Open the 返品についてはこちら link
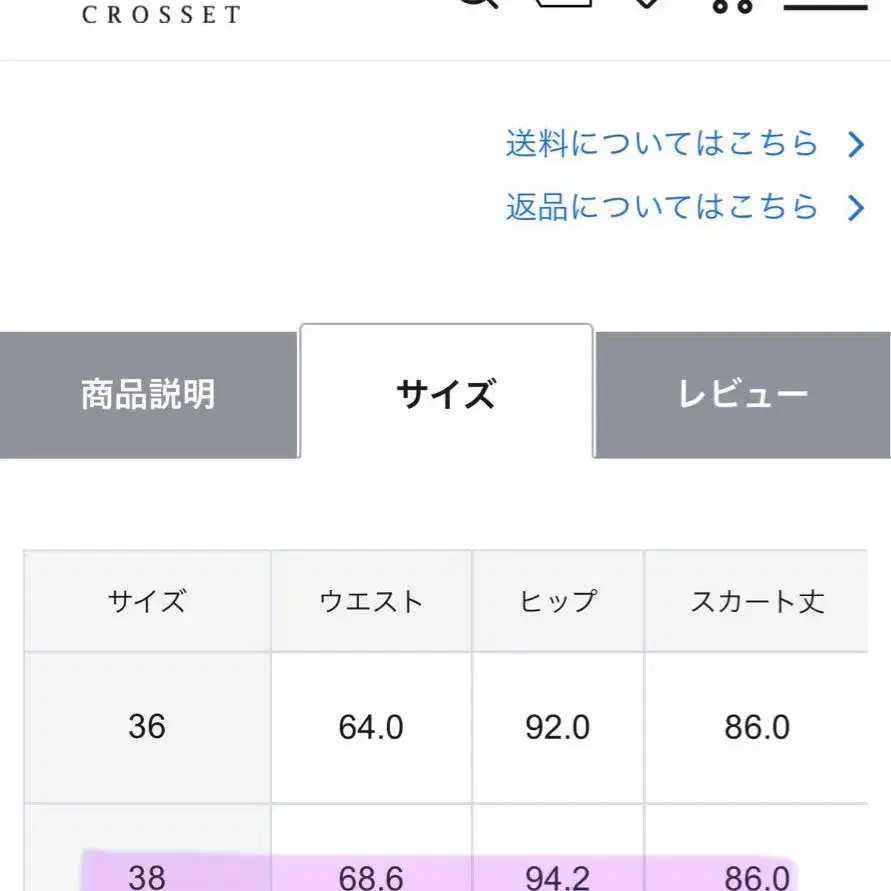This screenshot has height=891, width=891. pos(662,207)
